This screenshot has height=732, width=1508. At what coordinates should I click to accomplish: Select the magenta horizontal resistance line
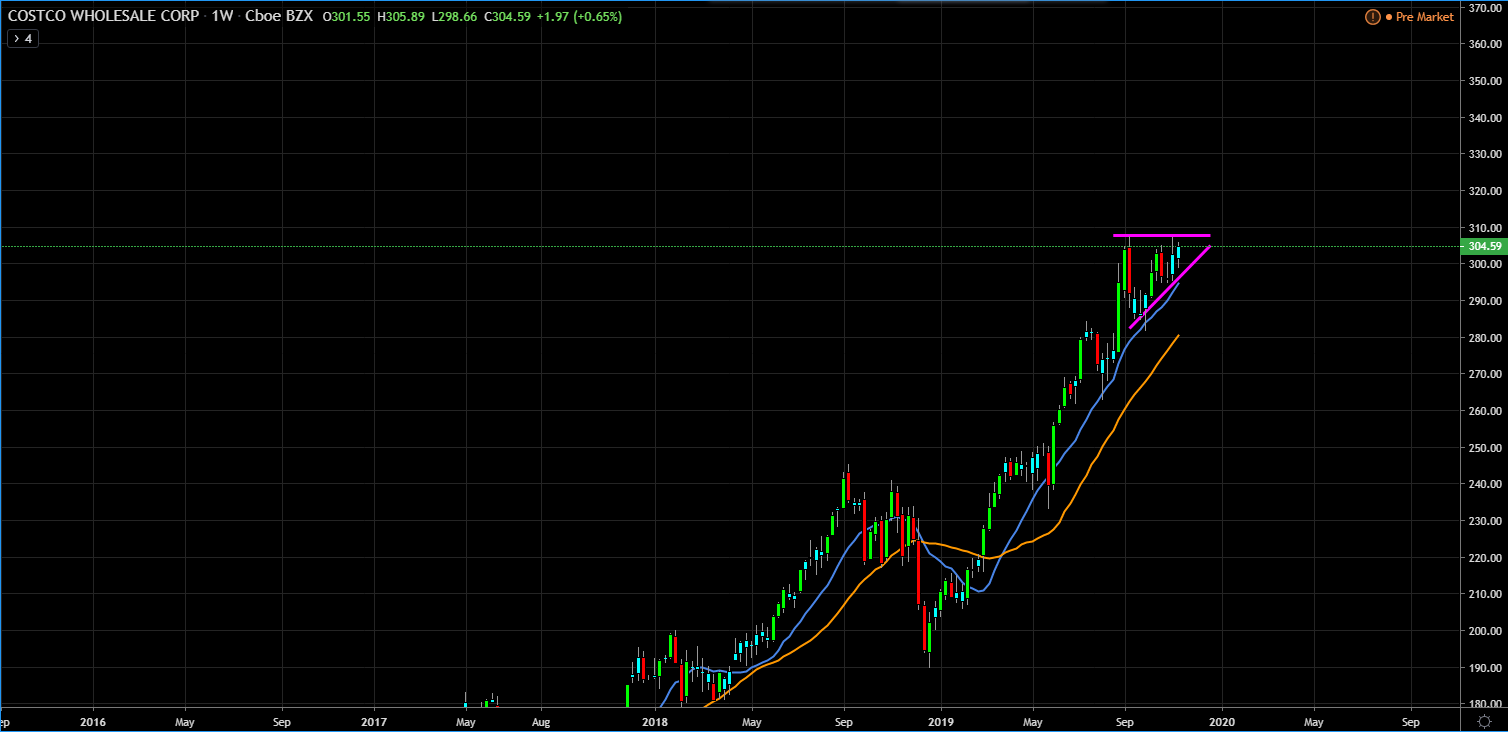(x=1161, y=235)
